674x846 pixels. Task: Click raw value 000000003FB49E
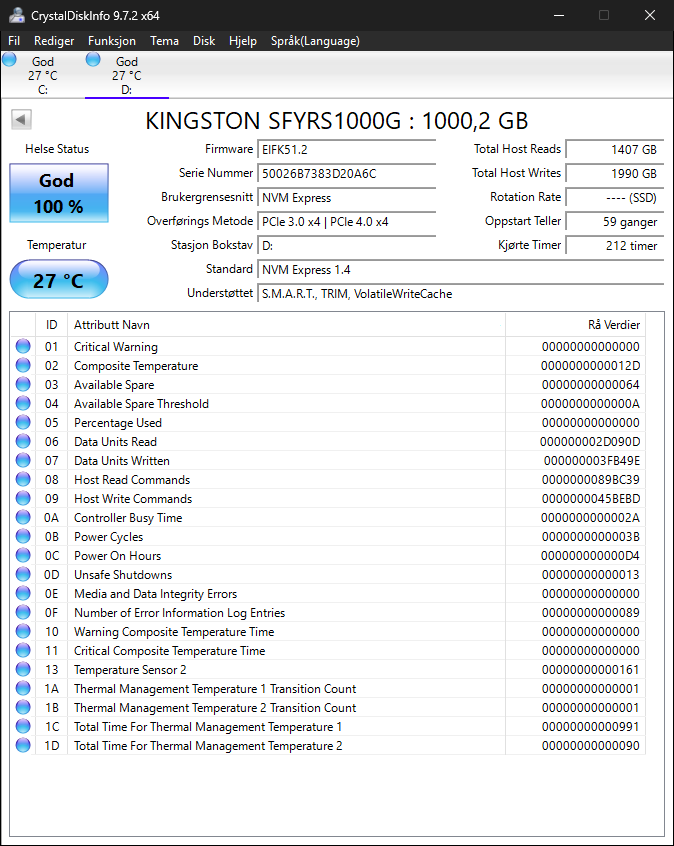click(592, 461)
